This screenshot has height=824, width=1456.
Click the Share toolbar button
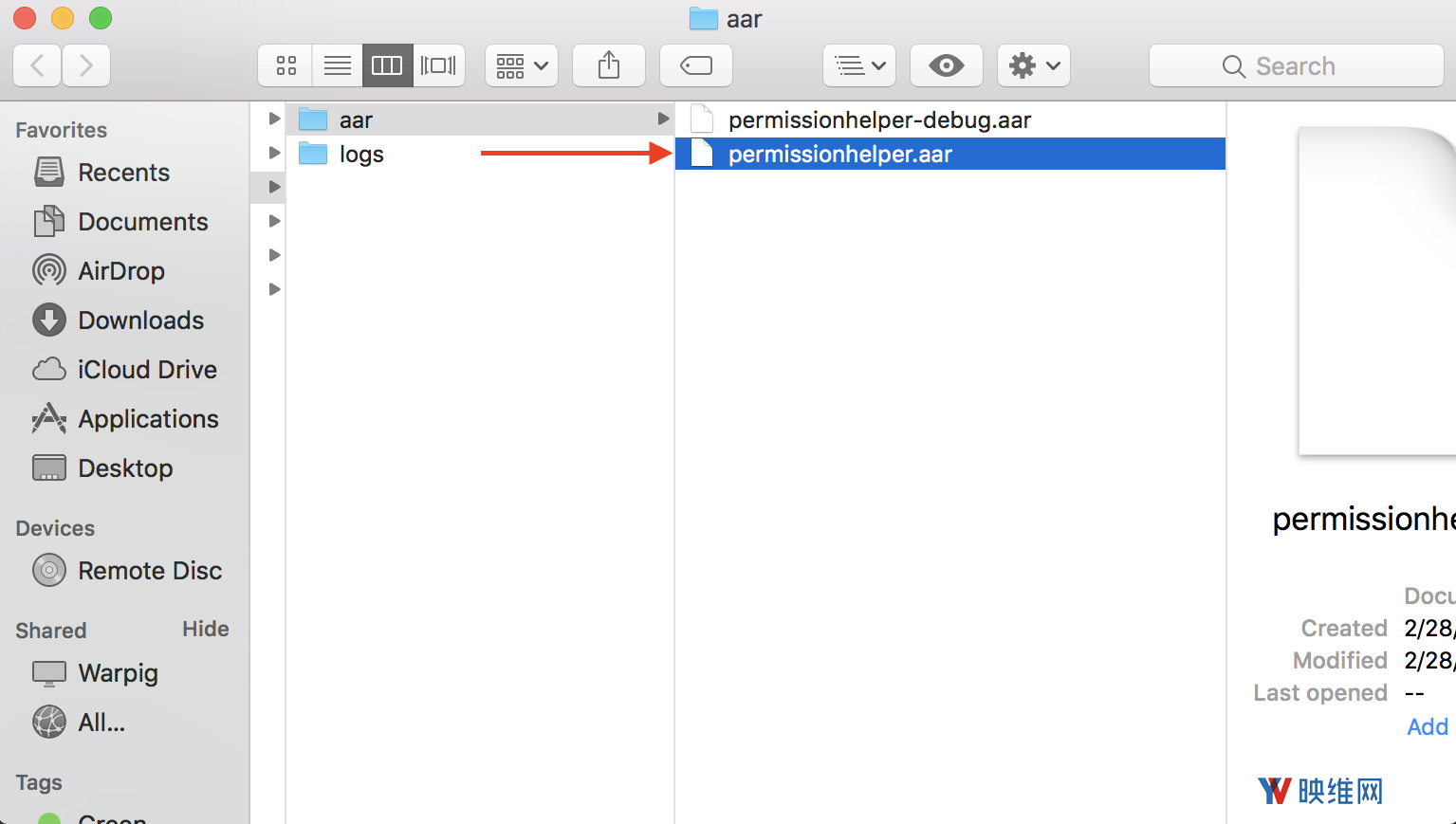point(609,65)
